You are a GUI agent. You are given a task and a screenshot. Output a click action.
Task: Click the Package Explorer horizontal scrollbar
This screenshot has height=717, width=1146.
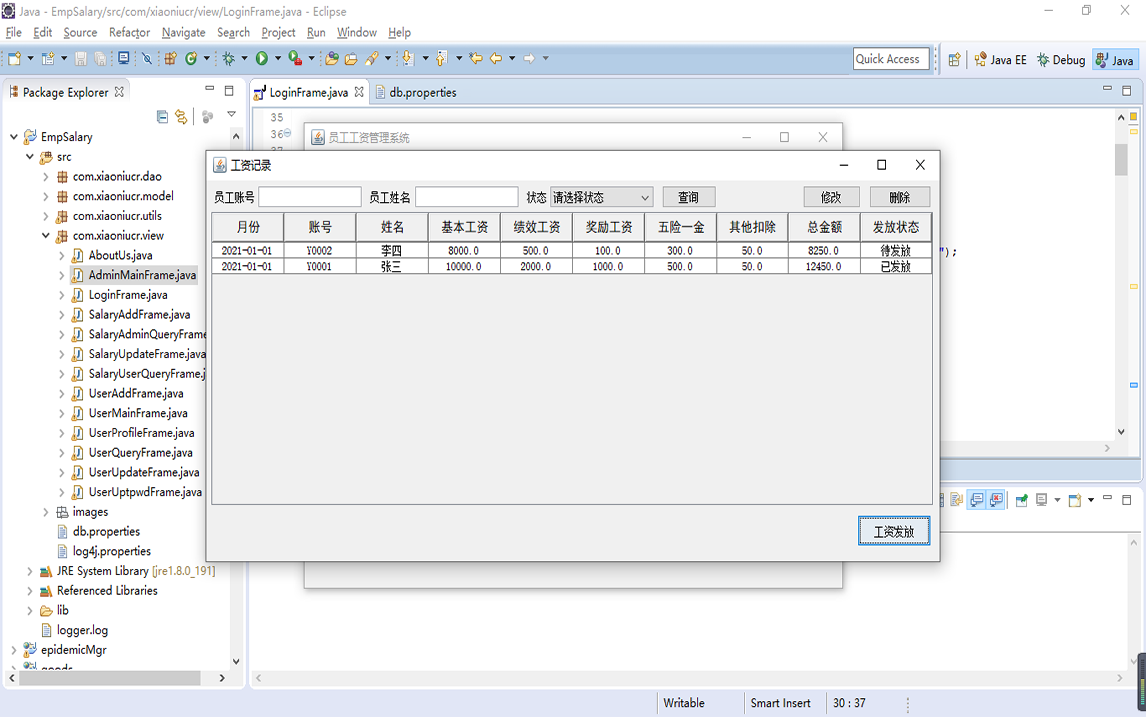(x=110, y=678)
